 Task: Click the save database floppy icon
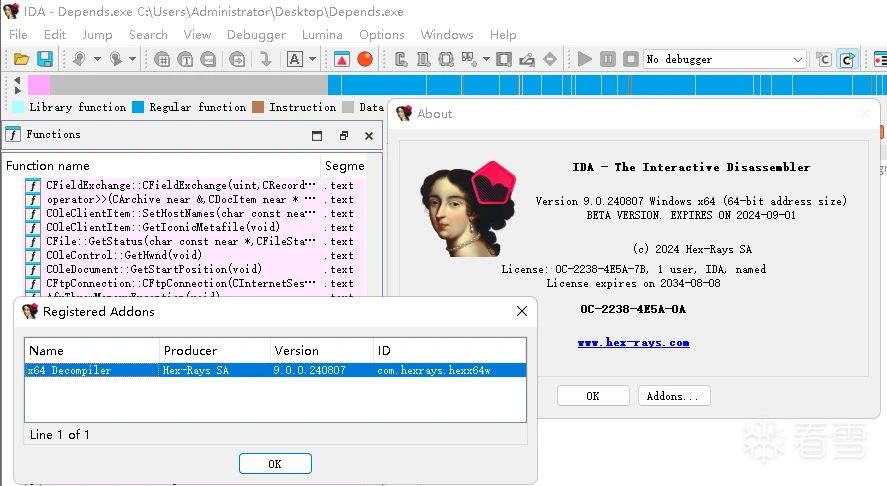coord(45,59)
